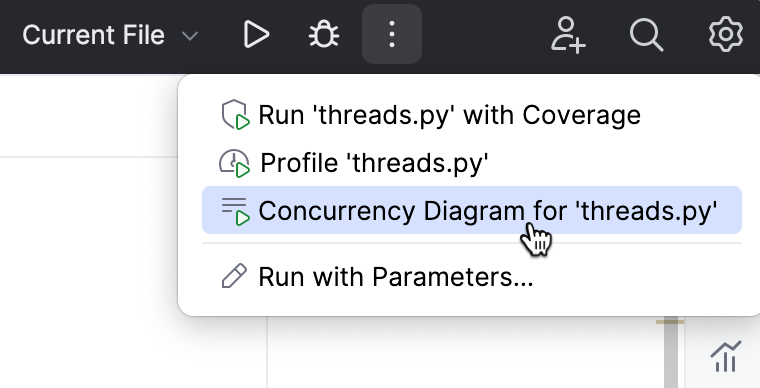Click the editor vertical scrollbar thumb
Image resolution: width=760 pixels, height=388 pixels.
(670, 356)
